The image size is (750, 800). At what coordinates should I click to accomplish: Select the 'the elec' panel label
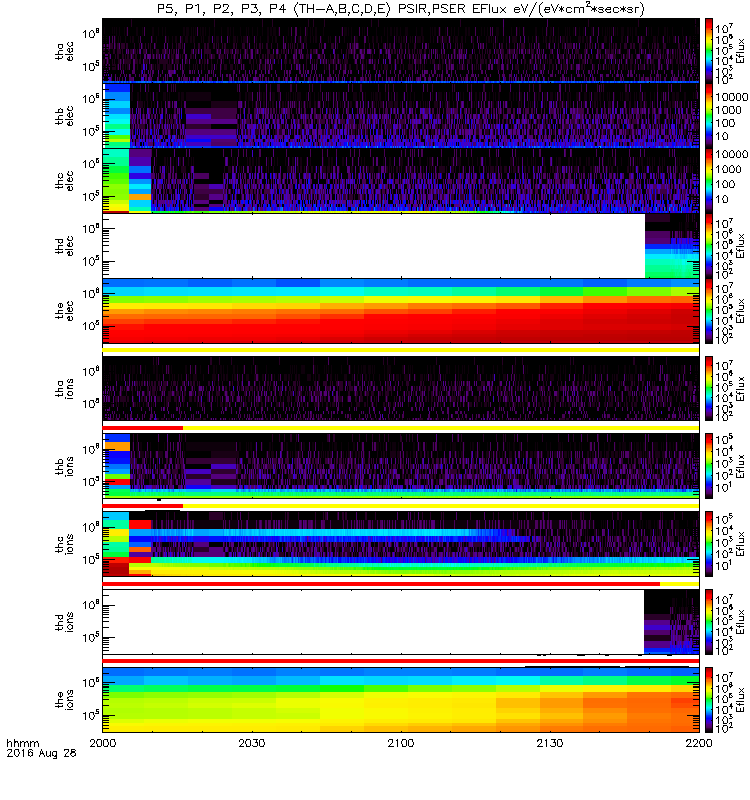(x=65, y=310)
